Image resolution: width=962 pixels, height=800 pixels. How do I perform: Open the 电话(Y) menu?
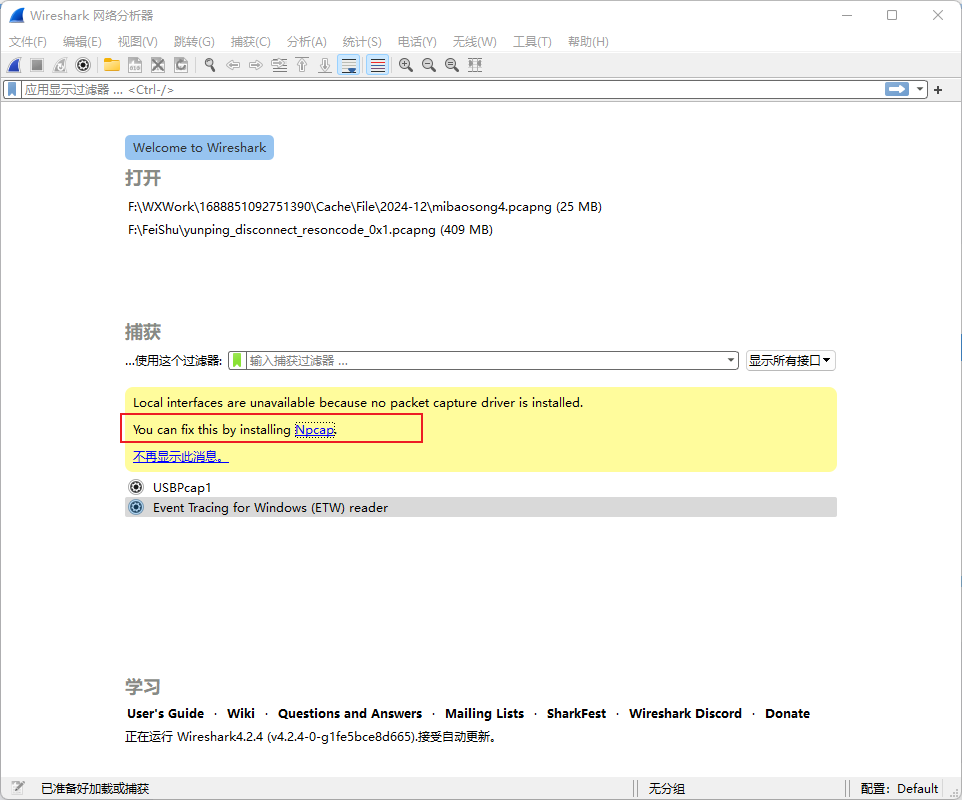(x=417, y=42)
